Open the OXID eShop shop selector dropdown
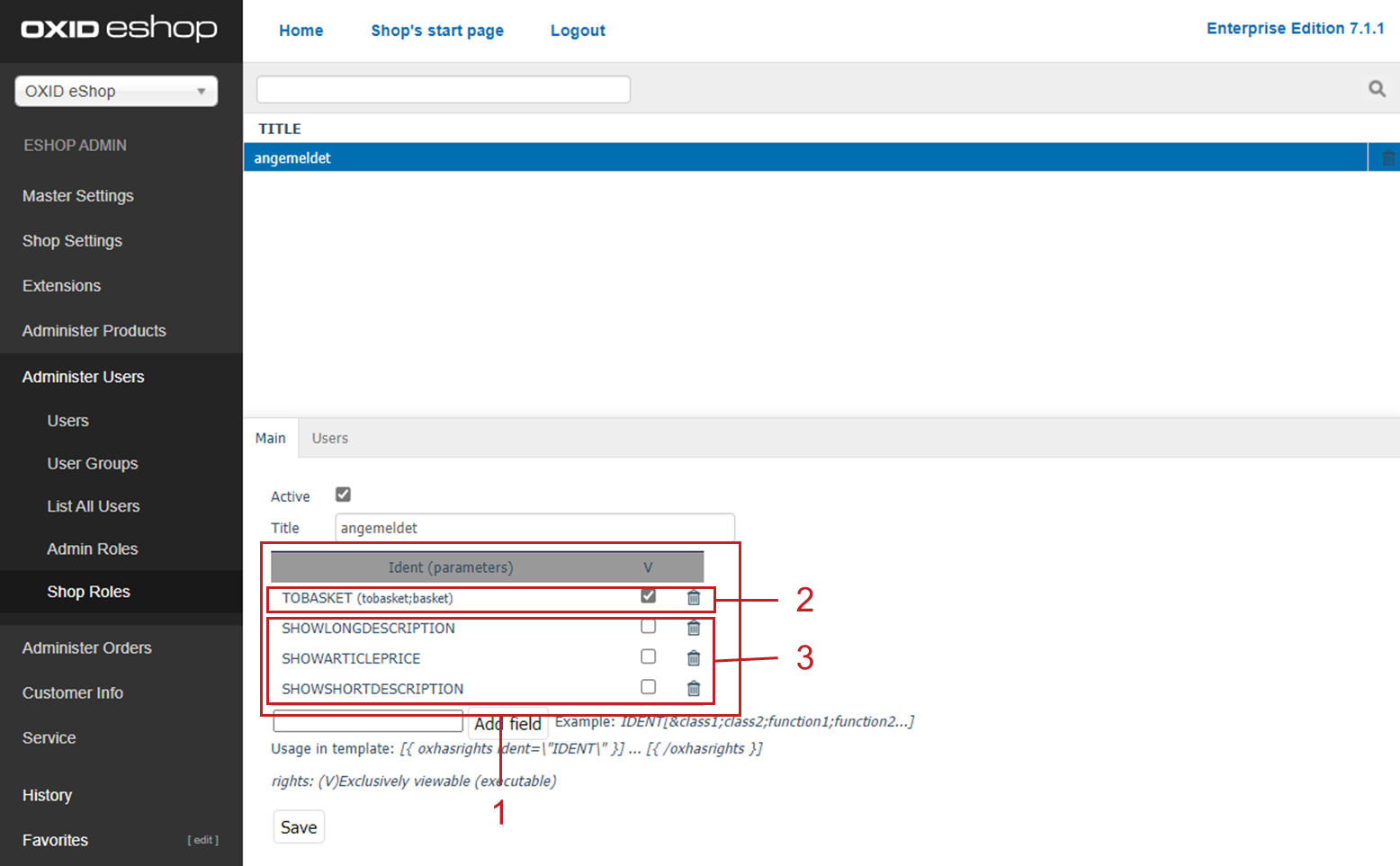 [x=116, y=91]
